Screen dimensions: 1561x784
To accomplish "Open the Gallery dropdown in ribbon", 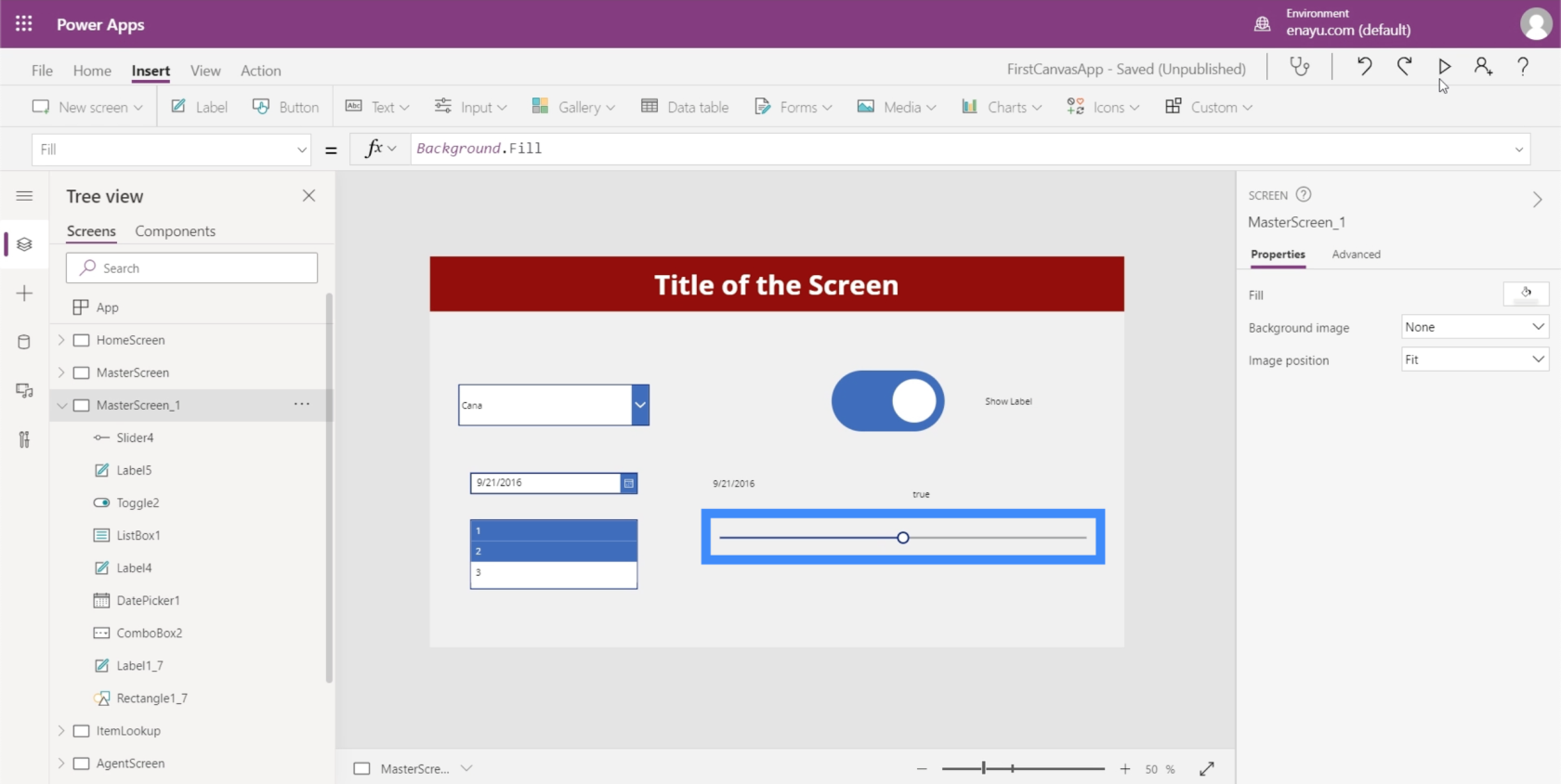I will click(x=573, y=107).
